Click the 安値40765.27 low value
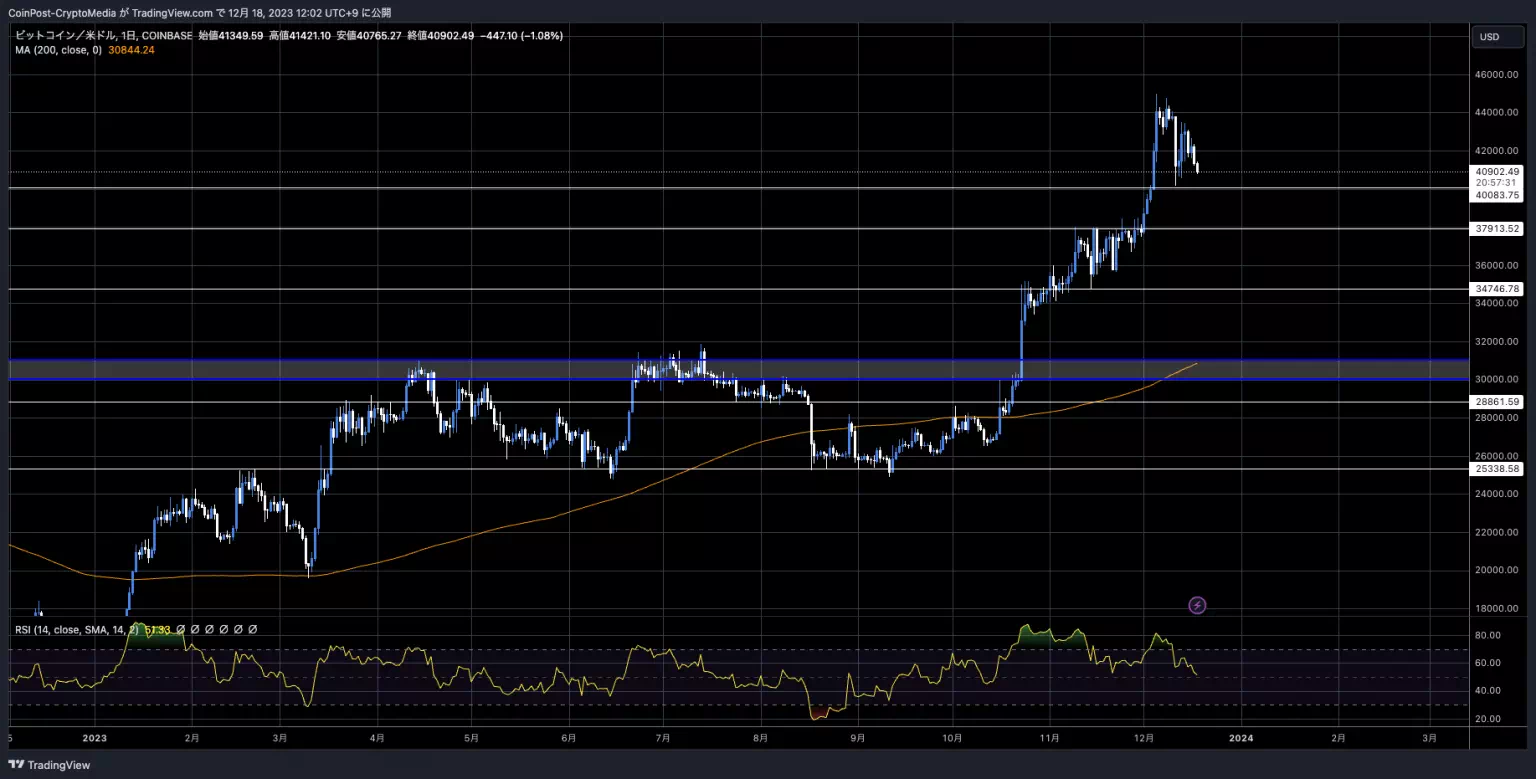The image size is (1536, 779). [368, 35]
